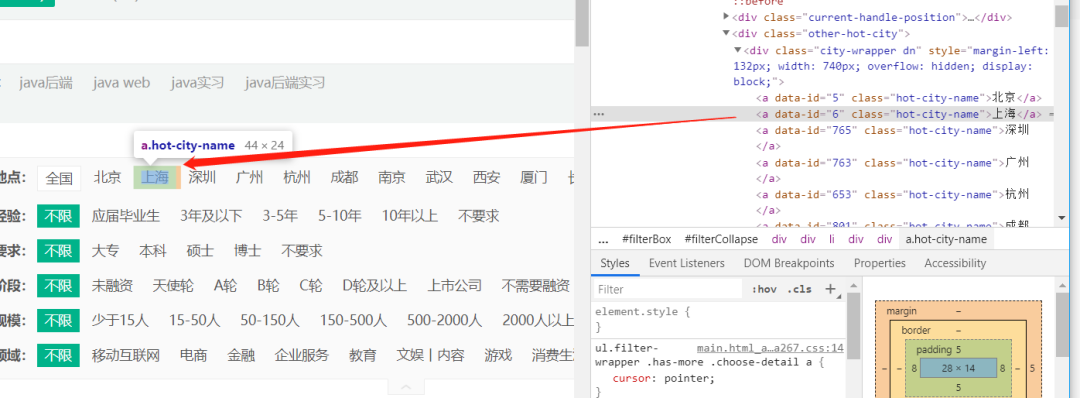Choose 广州 city filter
The width and height of the screenshot is (1080, 398).
(249, 178)
